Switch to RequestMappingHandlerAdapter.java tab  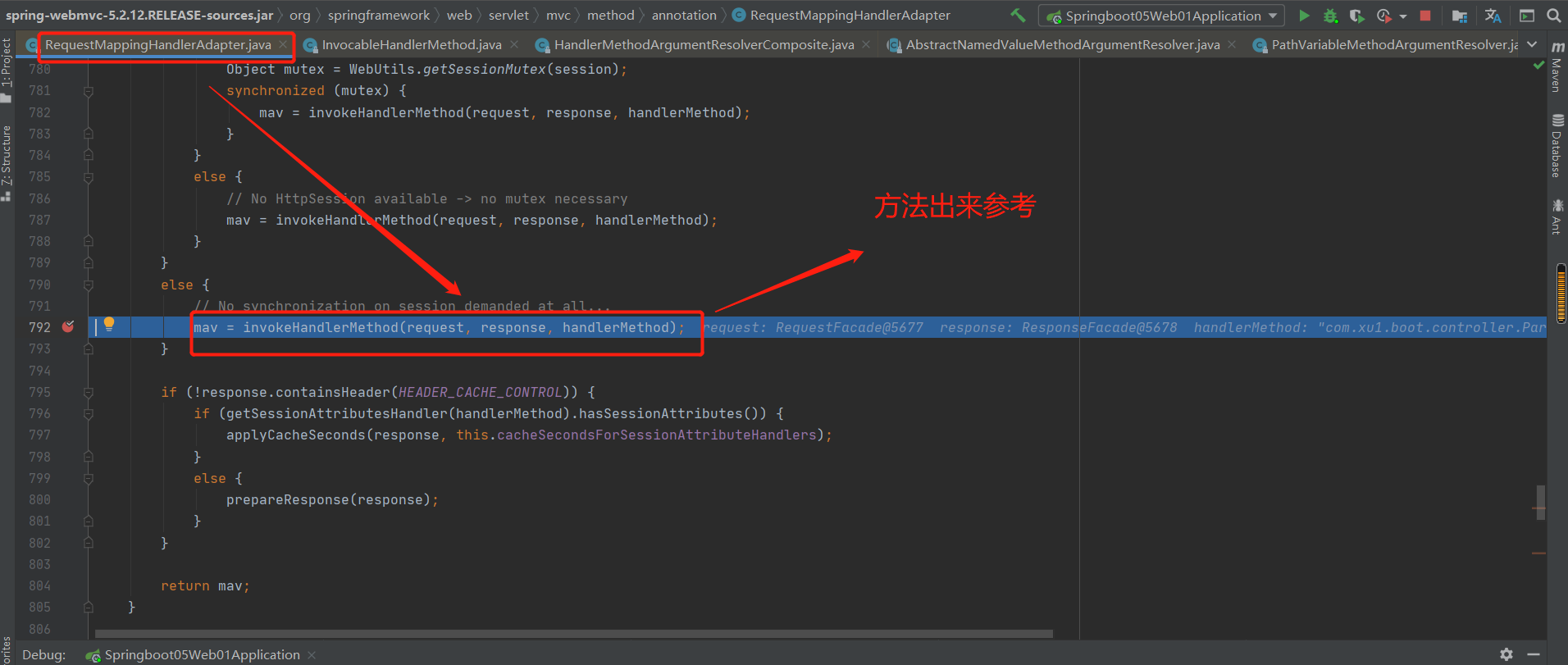point(157,45)
